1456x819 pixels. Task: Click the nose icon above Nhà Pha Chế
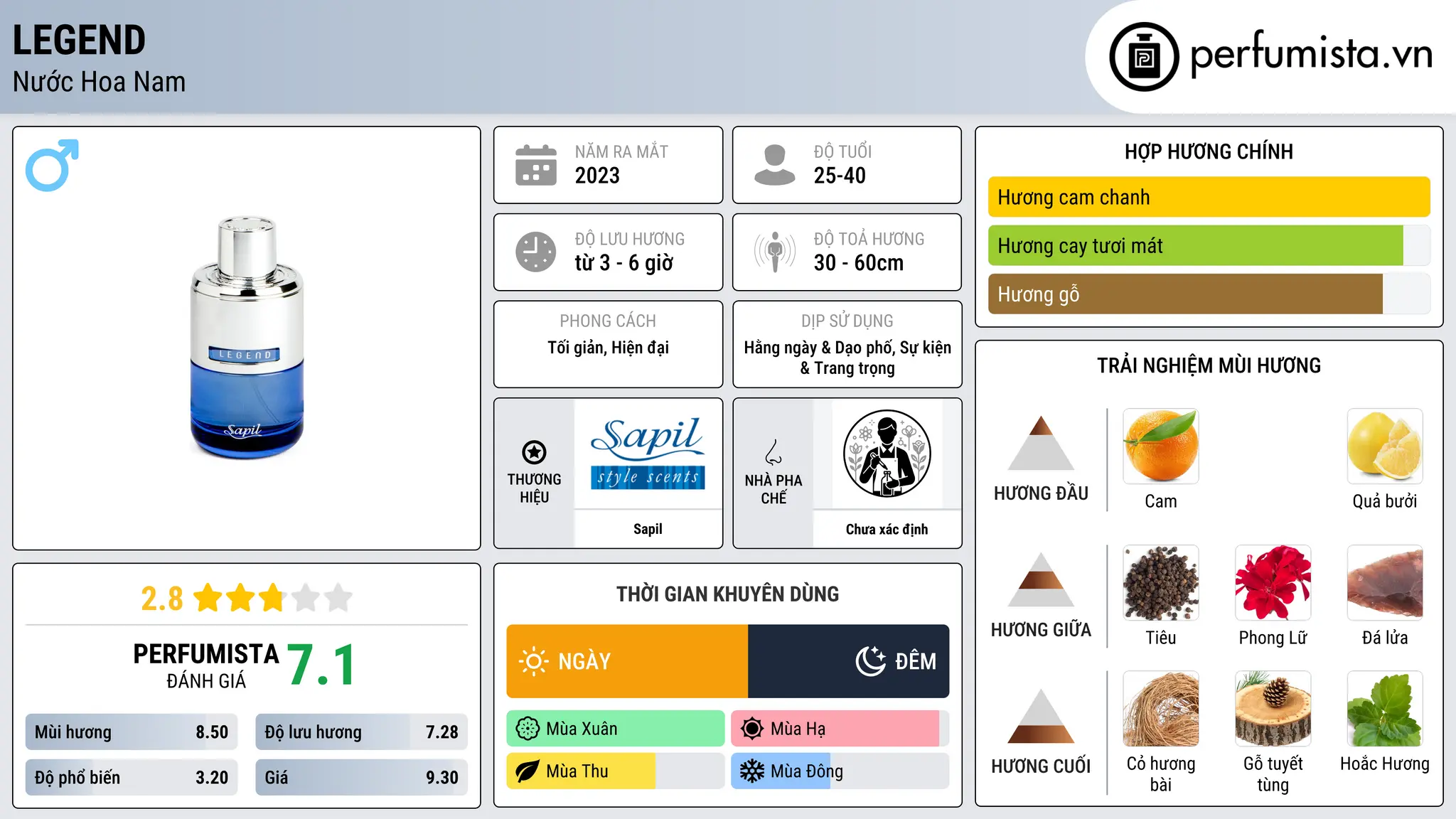773,452
